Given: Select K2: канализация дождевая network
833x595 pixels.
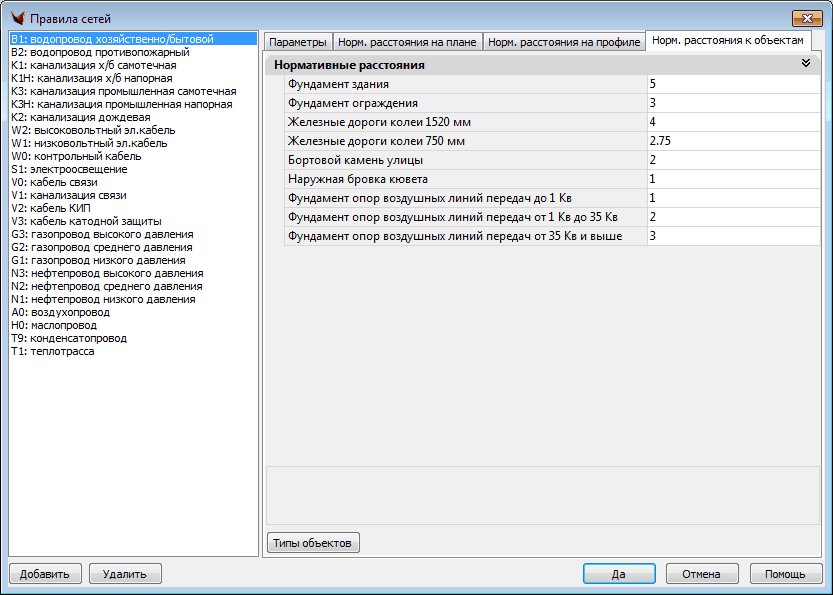Looking at the screenshot, I should coord(80,117).
